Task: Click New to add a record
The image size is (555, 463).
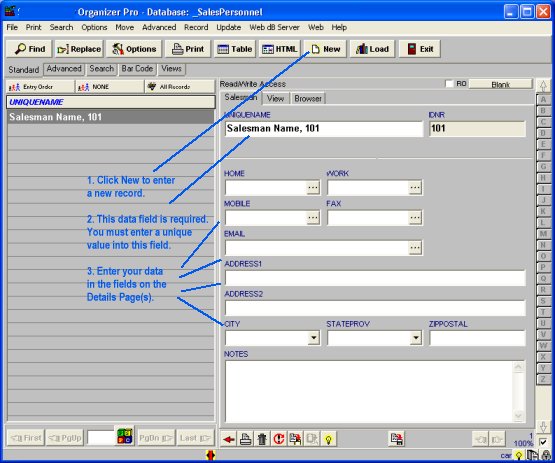Action: click(325, 49)
